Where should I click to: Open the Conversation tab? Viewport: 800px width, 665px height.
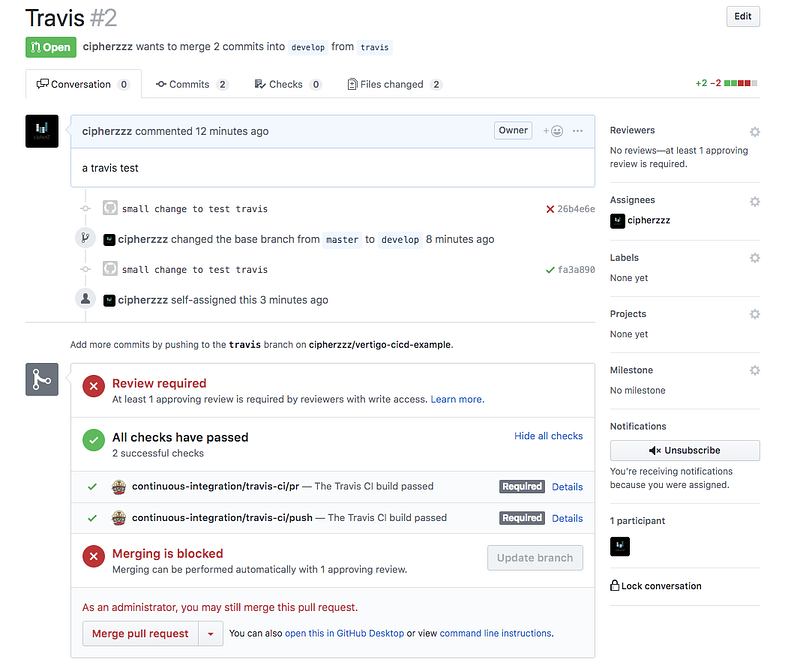[x=83, y=84]
